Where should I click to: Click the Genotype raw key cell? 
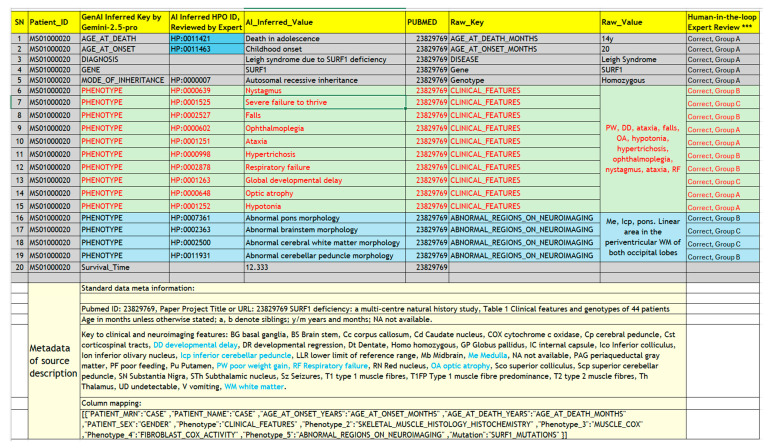click(524, 80)
